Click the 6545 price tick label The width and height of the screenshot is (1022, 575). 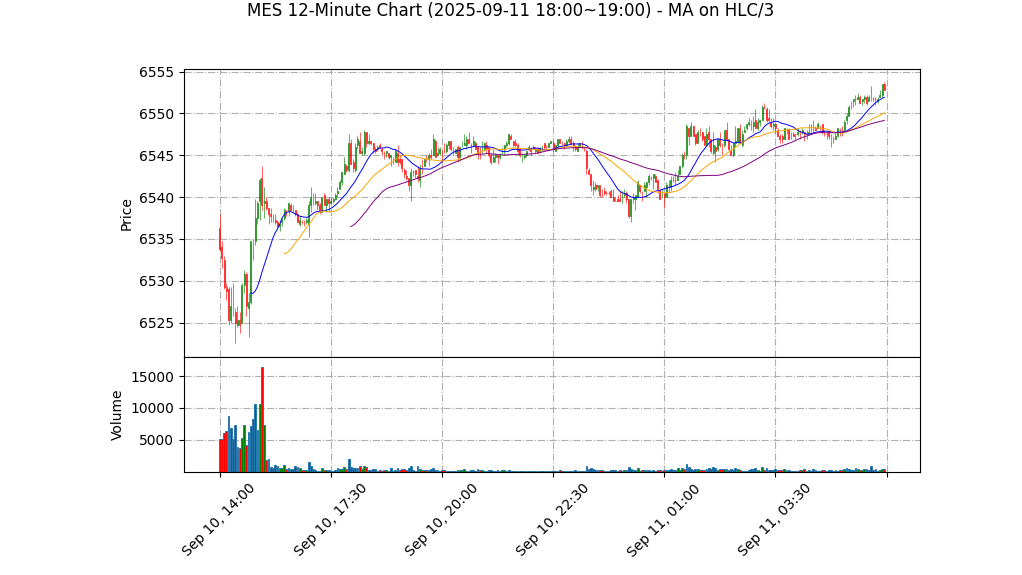click(157, 156)
